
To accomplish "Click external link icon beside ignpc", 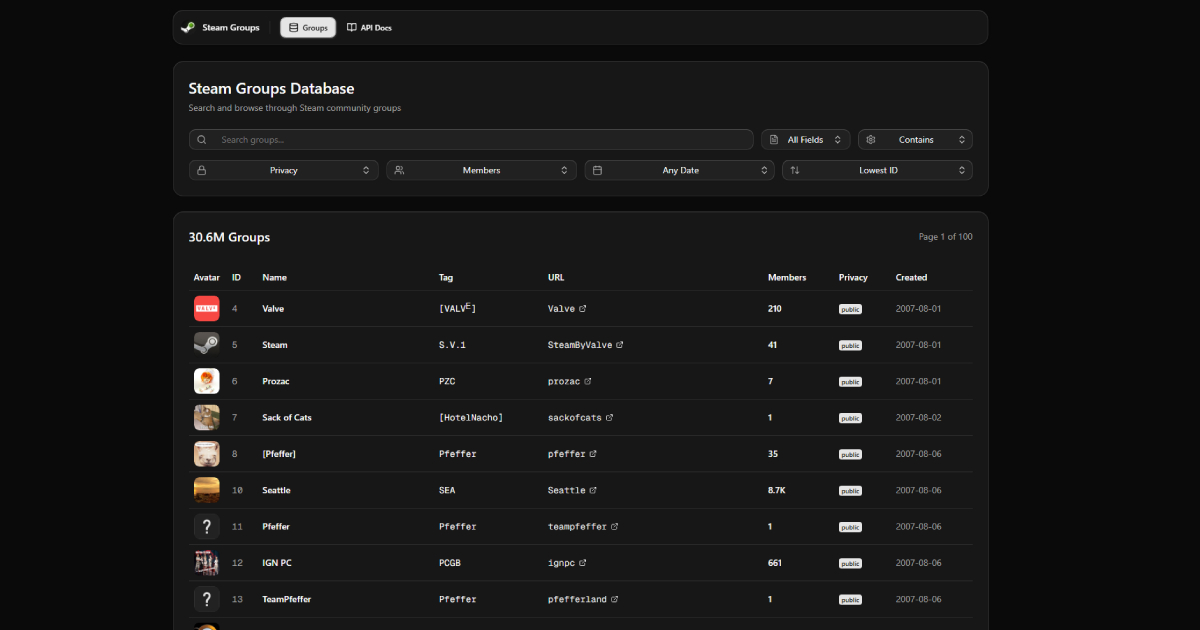I will tap(583, 563).
